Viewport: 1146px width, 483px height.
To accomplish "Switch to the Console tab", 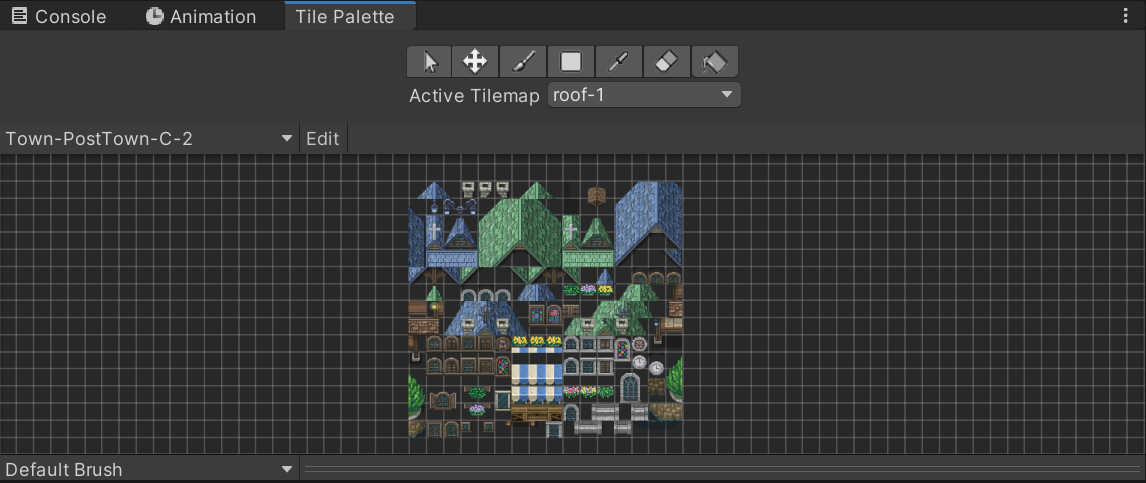I will tap(59, 17).
